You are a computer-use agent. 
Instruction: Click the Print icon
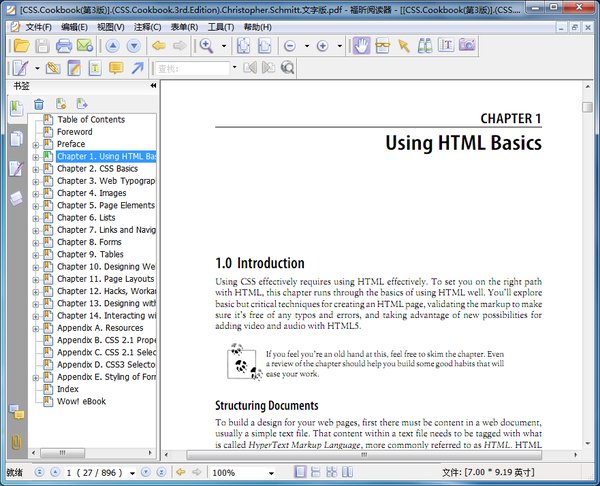64,46
